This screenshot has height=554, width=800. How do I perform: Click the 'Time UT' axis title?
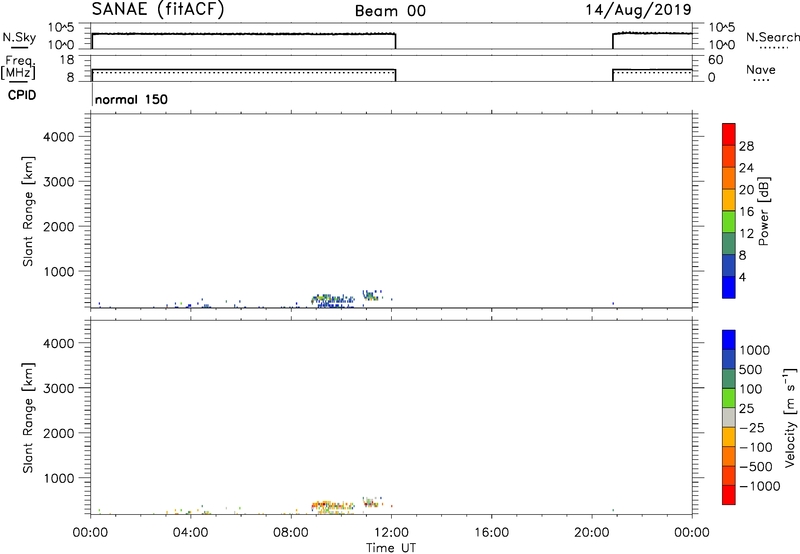[x=391, y=548]
